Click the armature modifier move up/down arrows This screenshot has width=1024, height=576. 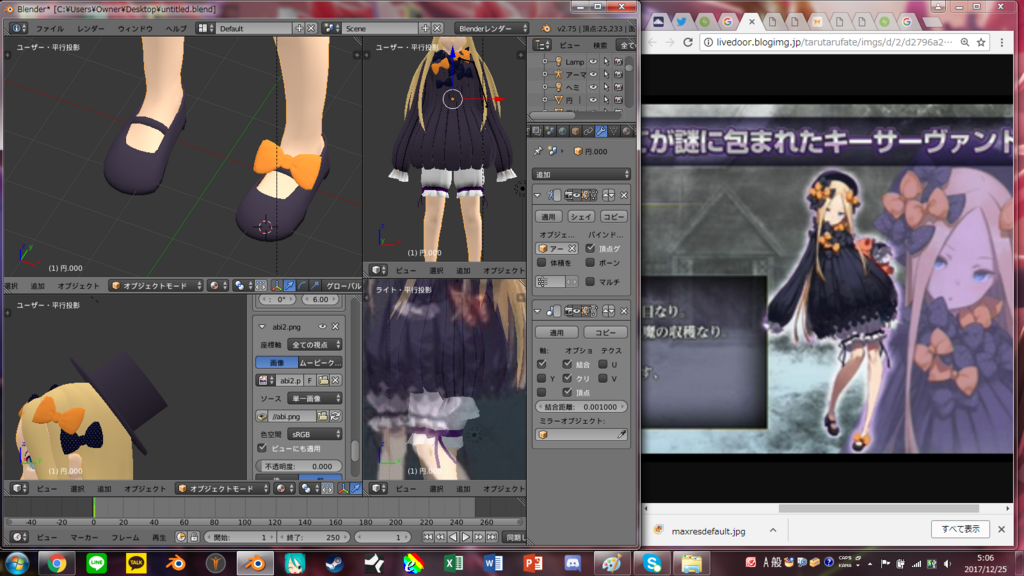pyautogui.click(x=609, y=195)
